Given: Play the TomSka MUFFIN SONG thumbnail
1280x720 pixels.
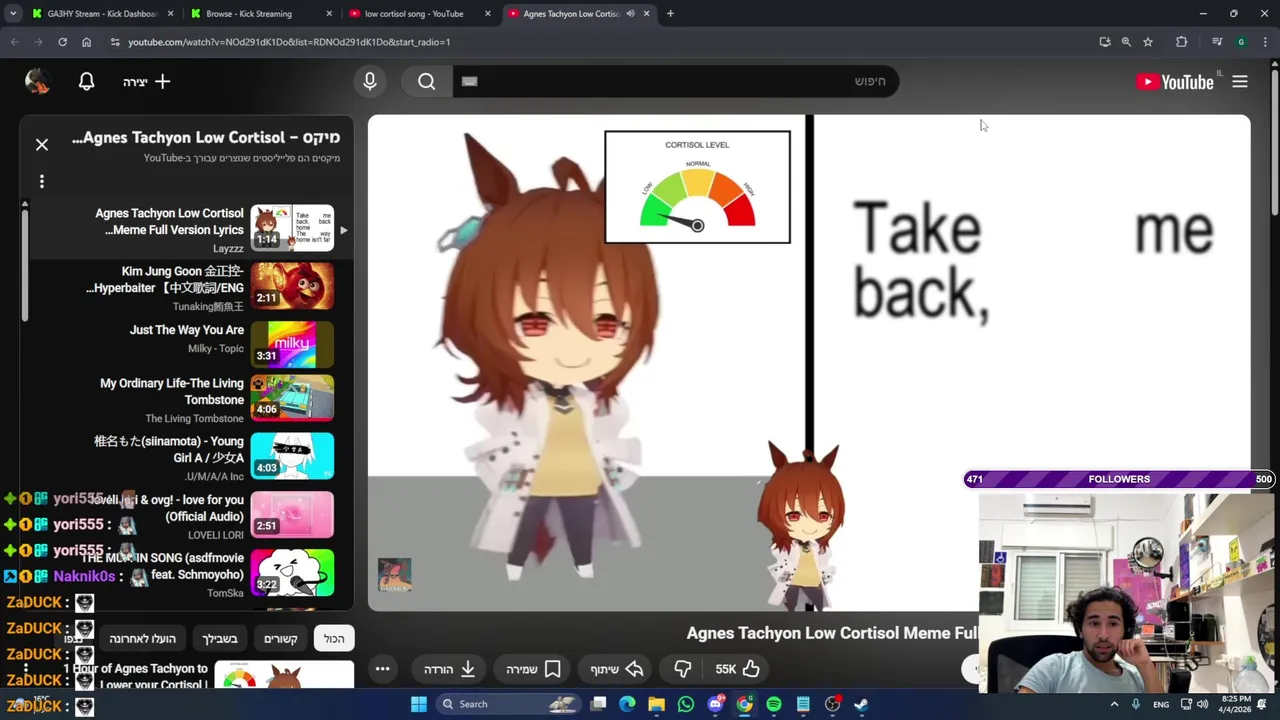Looking at the screenshot, I should coord(292,573).
